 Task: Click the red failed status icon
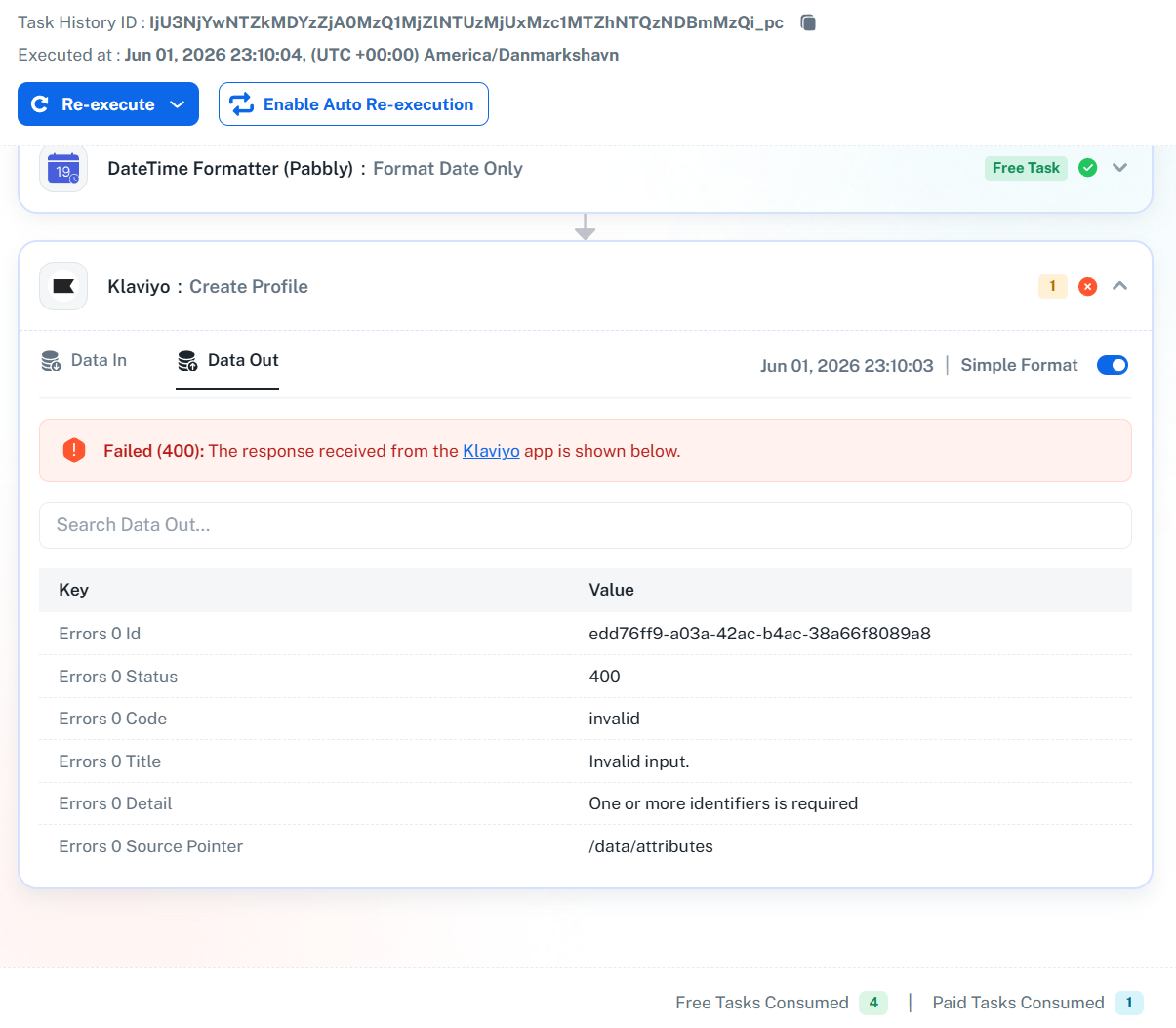pos(1087,286)
